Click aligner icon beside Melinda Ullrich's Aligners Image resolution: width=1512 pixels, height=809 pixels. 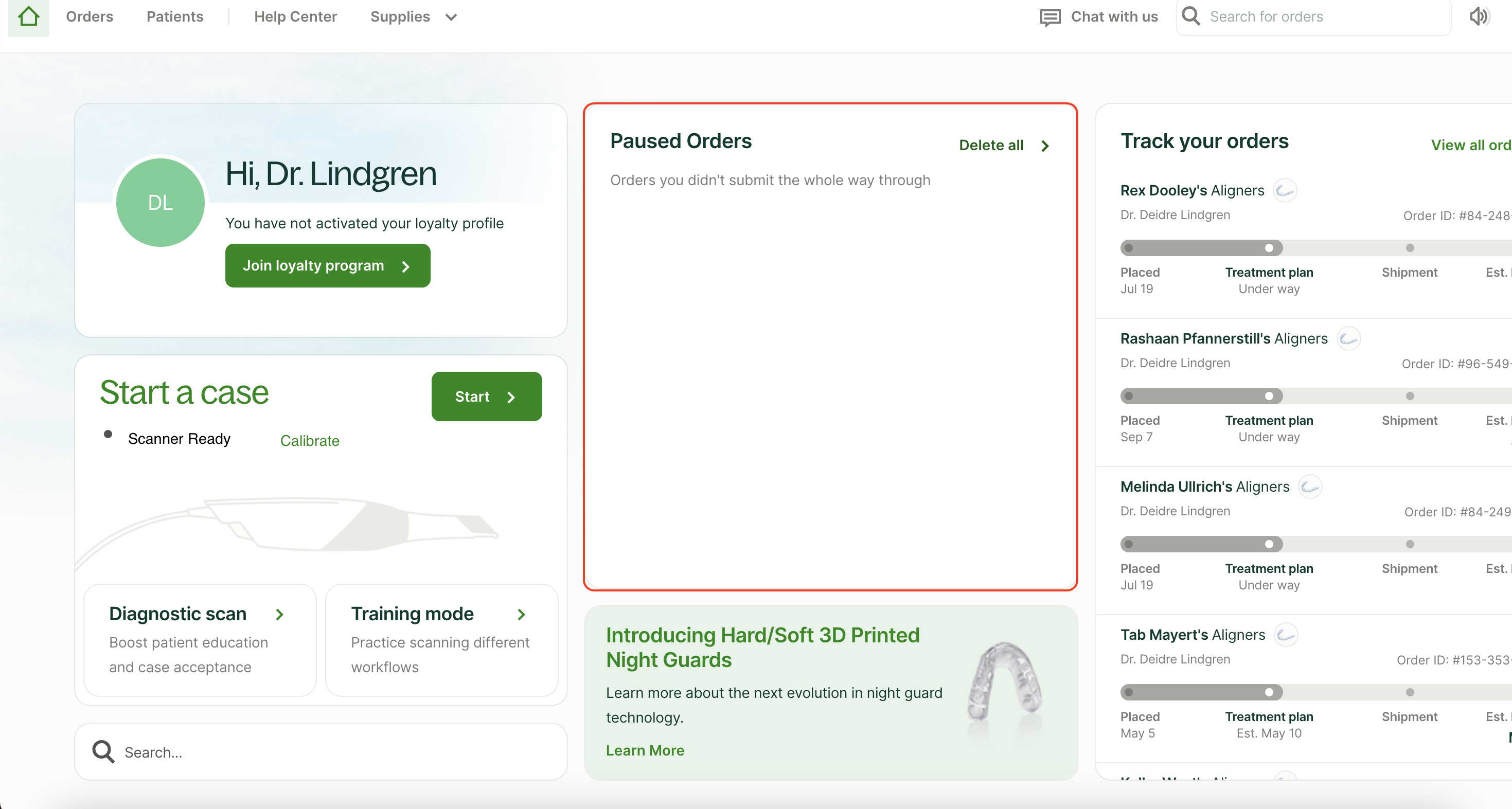point(1310,487)
